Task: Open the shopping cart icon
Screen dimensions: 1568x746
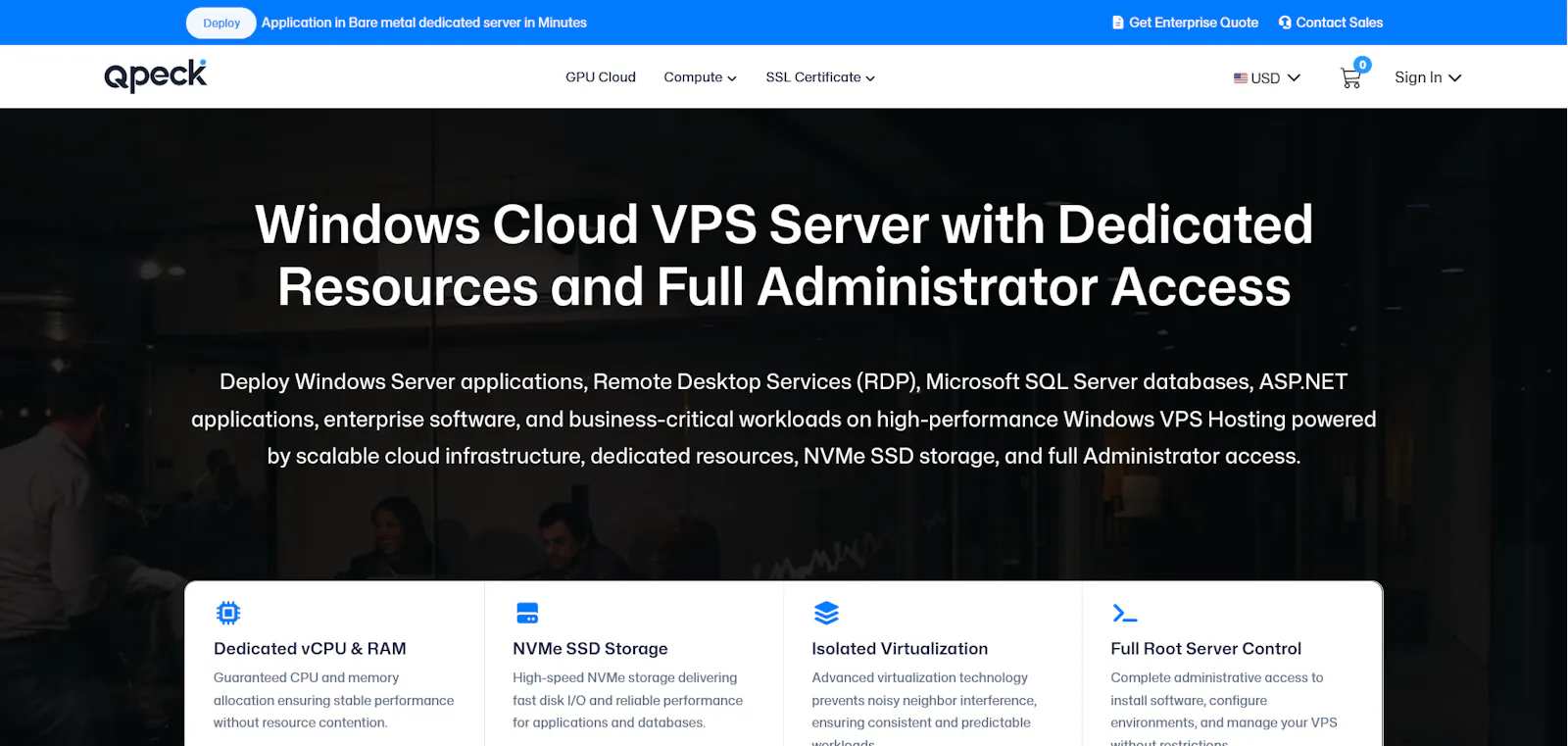Action: point(1350,78)
